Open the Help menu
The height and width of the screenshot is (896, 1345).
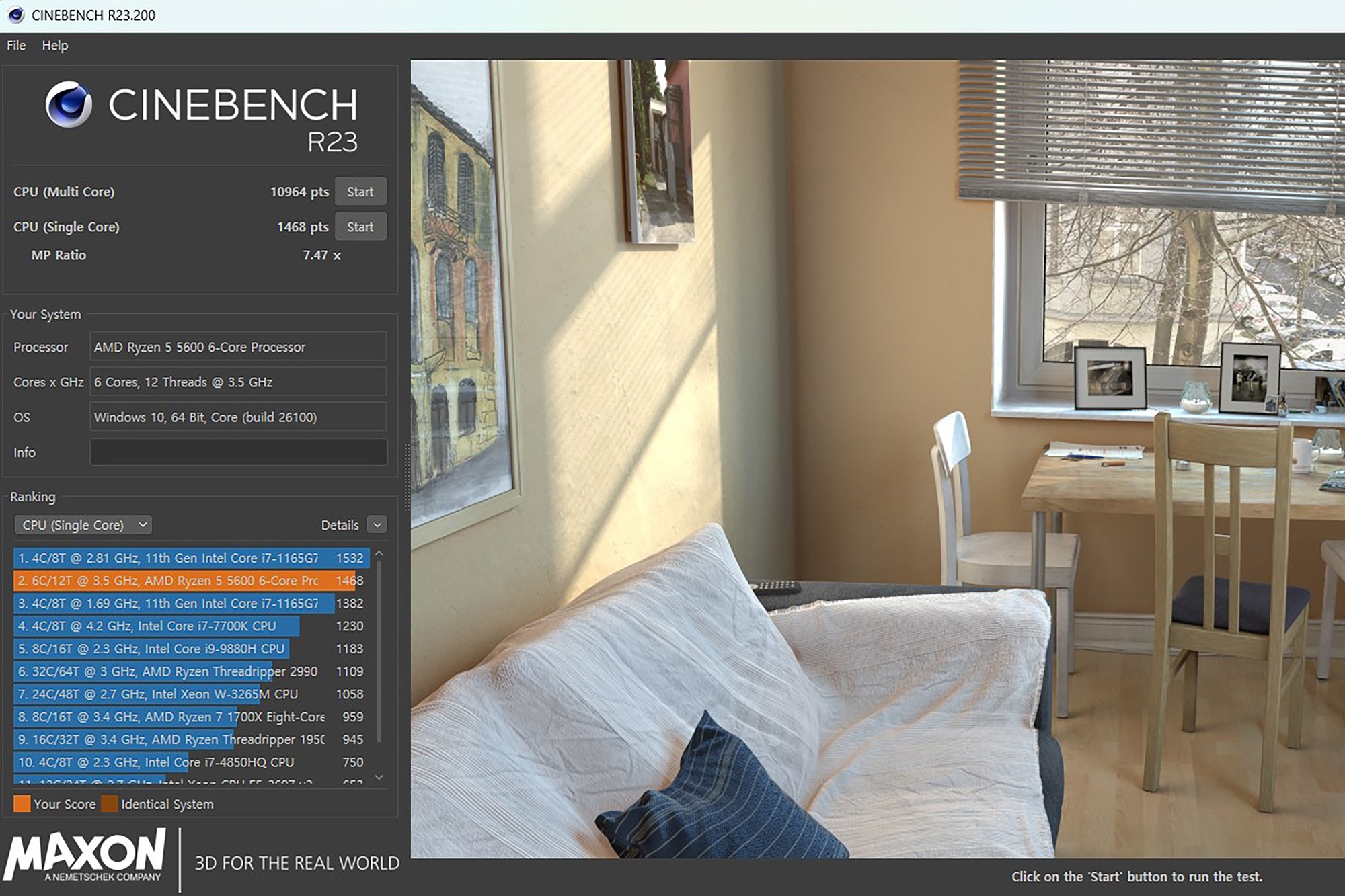click(x=54, y=46)
